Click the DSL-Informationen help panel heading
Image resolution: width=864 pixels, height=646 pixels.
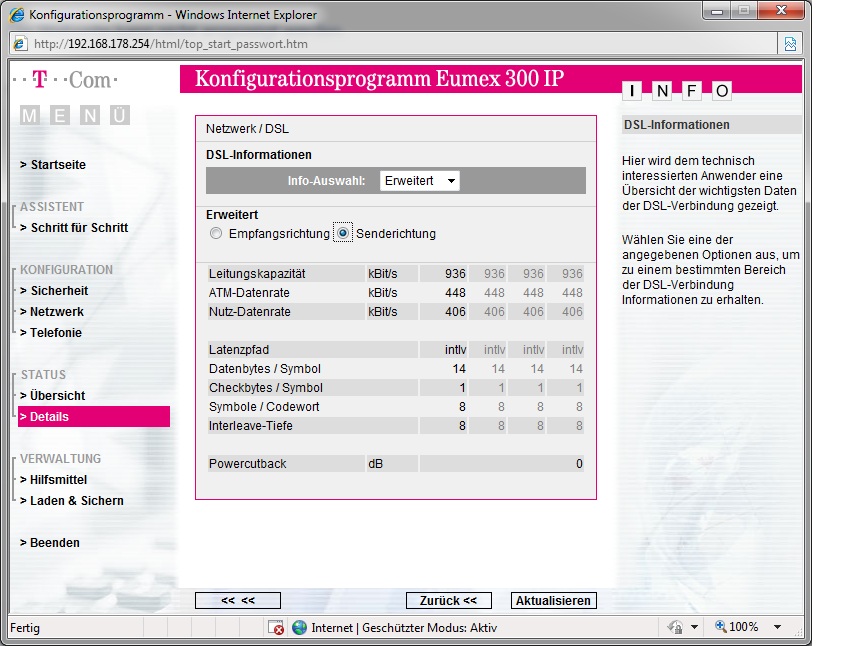tap(677, 125)
